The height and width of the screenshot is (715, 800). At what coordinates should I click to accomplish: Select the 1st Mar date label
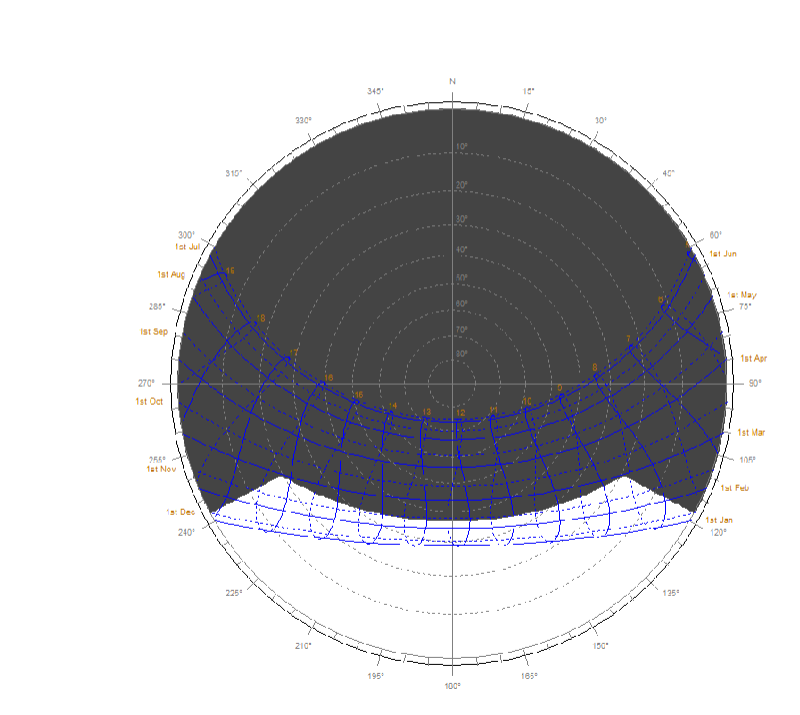[x=751, y=432]
